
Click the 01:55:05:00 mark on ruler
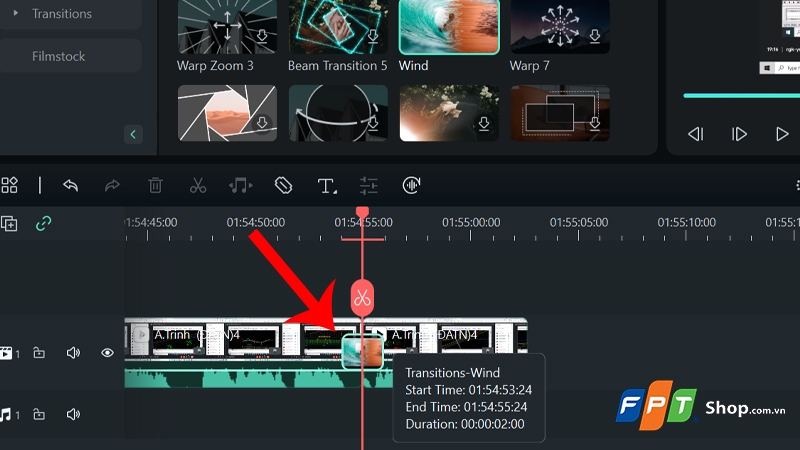coord(579,222)
